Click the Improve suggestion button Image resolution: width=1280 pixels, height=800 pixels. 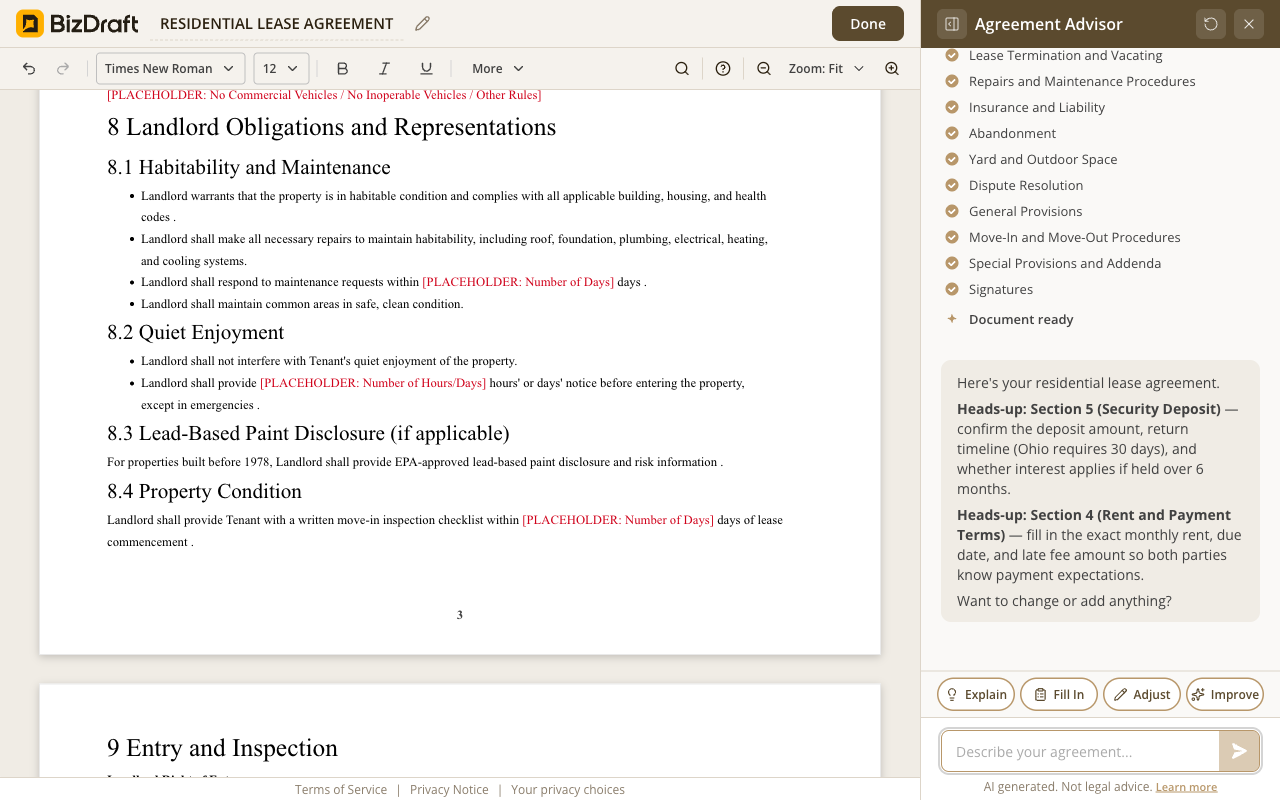tap(1225, 694)
